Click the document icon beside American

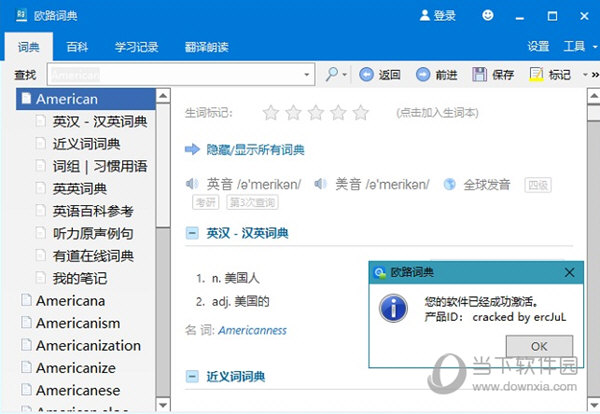point(26,98)
